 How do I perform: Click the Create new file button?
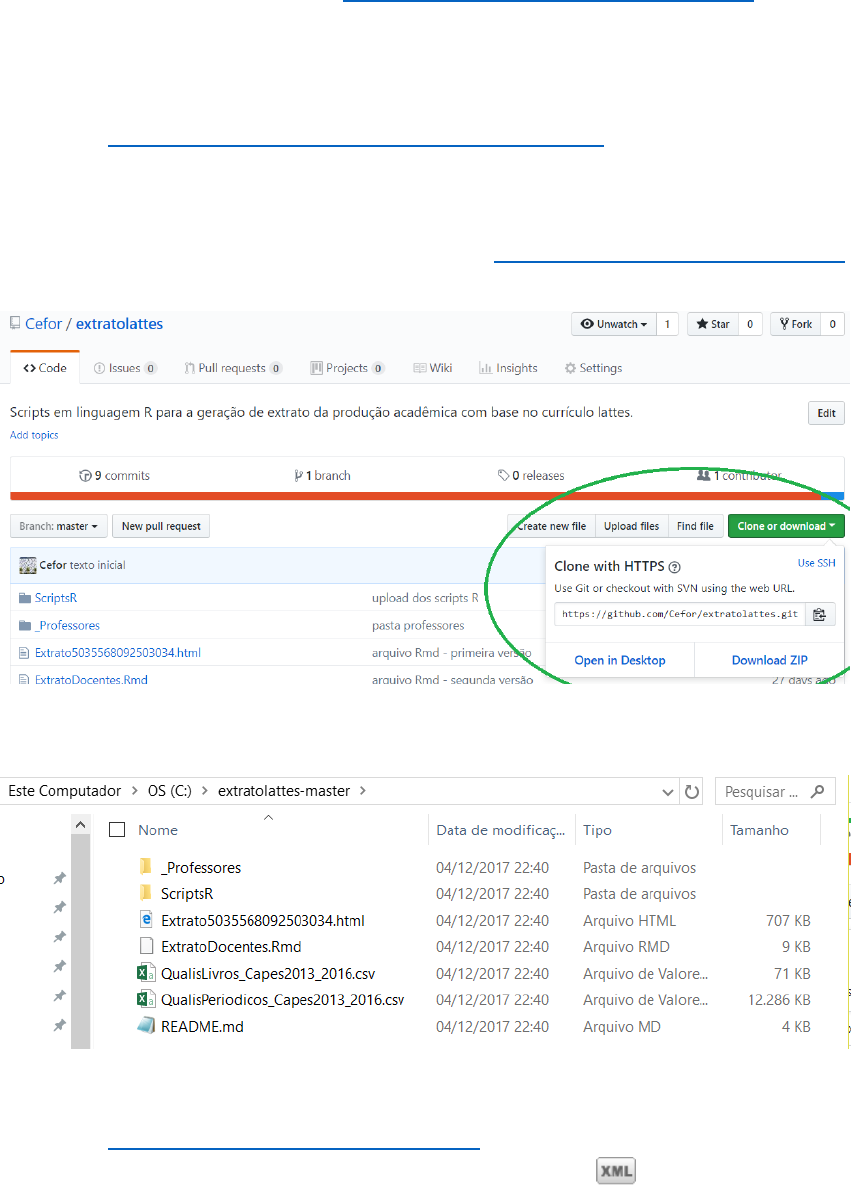pos(552,526)
